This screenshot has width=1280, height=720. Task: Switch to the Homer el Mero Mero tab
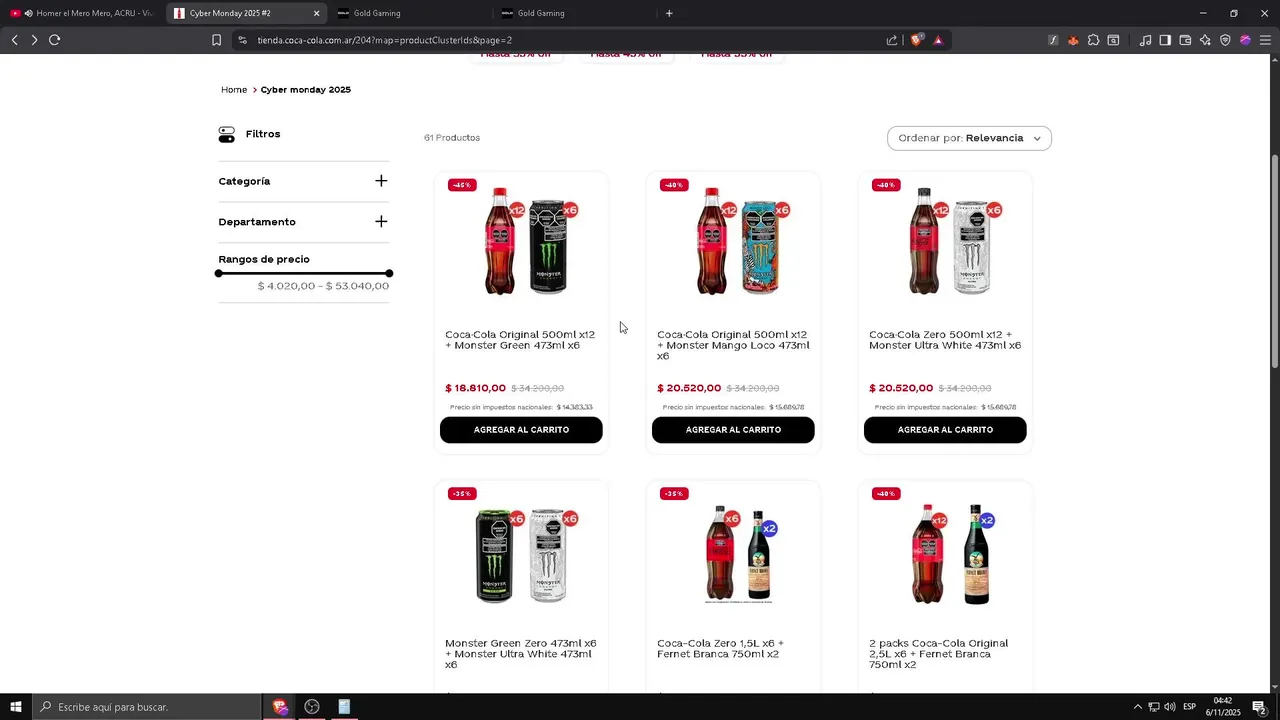point(83,13)
